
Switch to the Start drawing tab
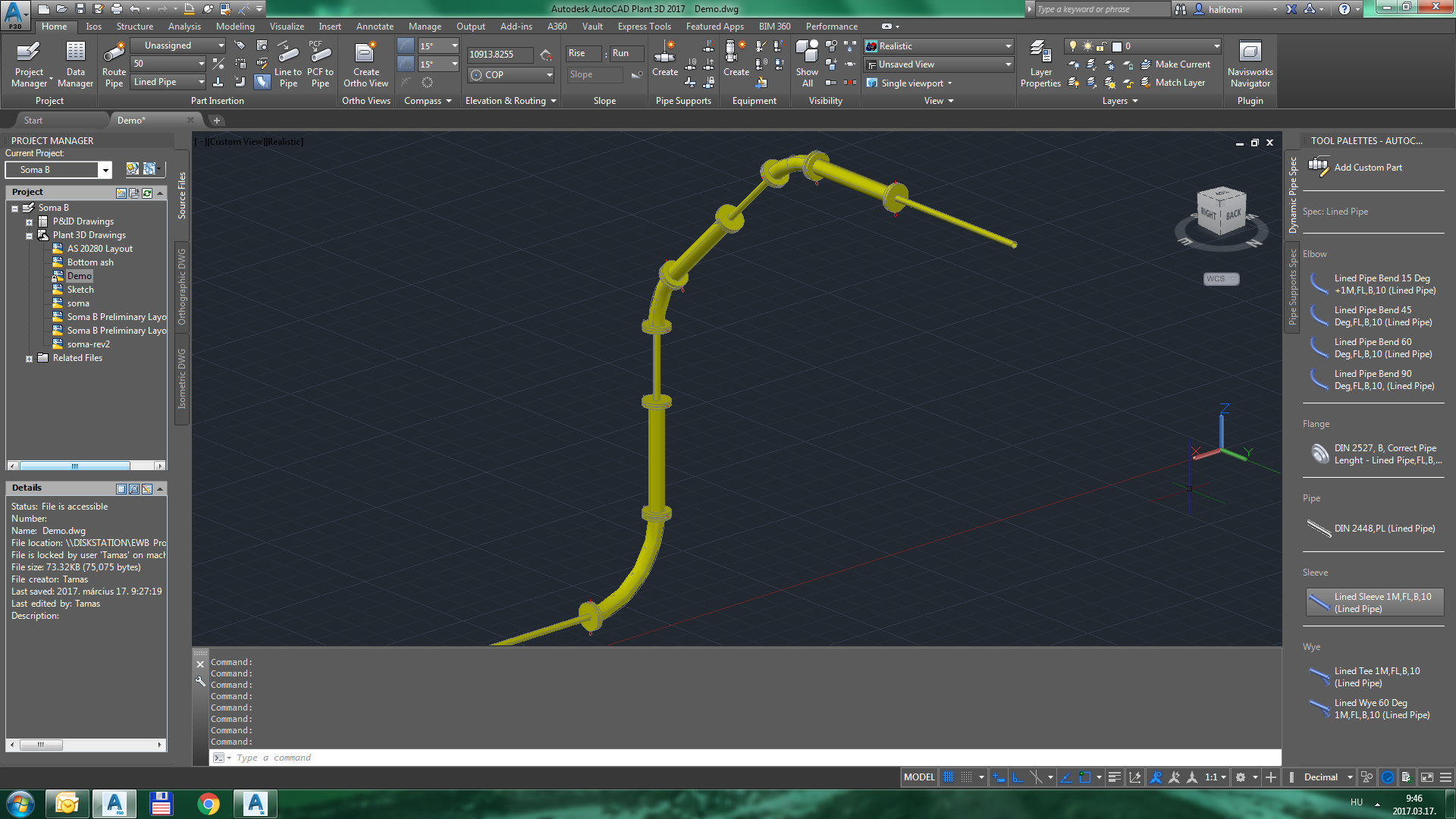coord(33,121)
